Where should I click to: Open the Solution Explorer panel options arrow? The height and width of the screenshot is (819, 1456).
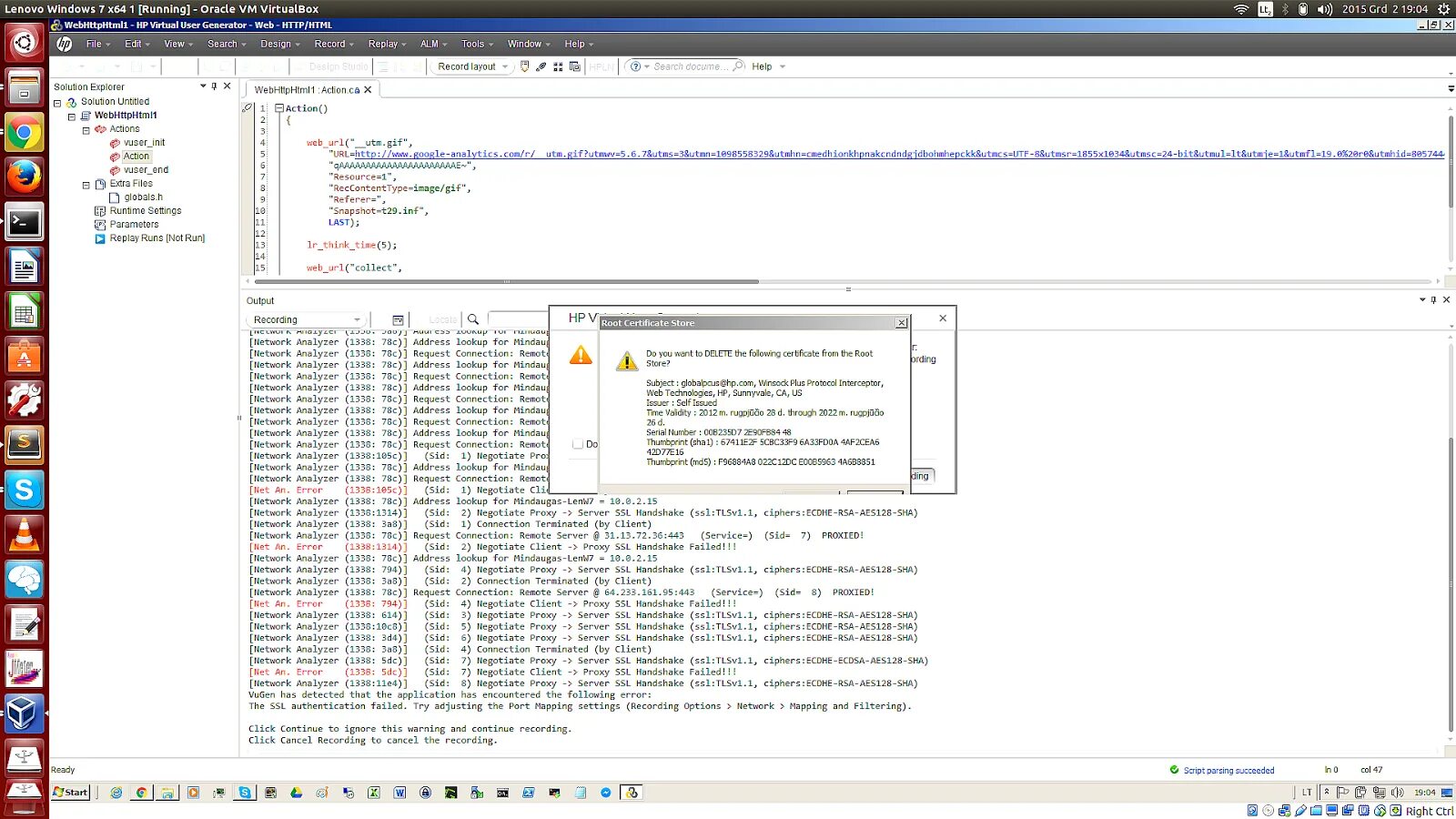[203, 86]
